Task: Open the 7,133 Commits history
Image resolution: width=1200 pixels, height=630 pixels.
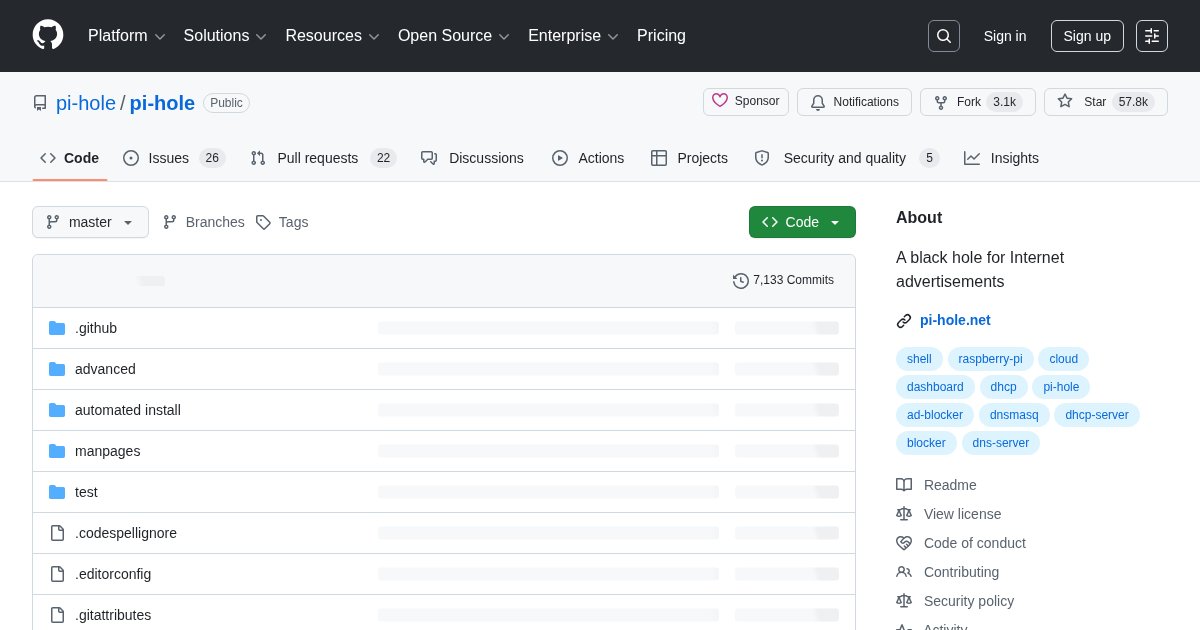Action: 783,281
